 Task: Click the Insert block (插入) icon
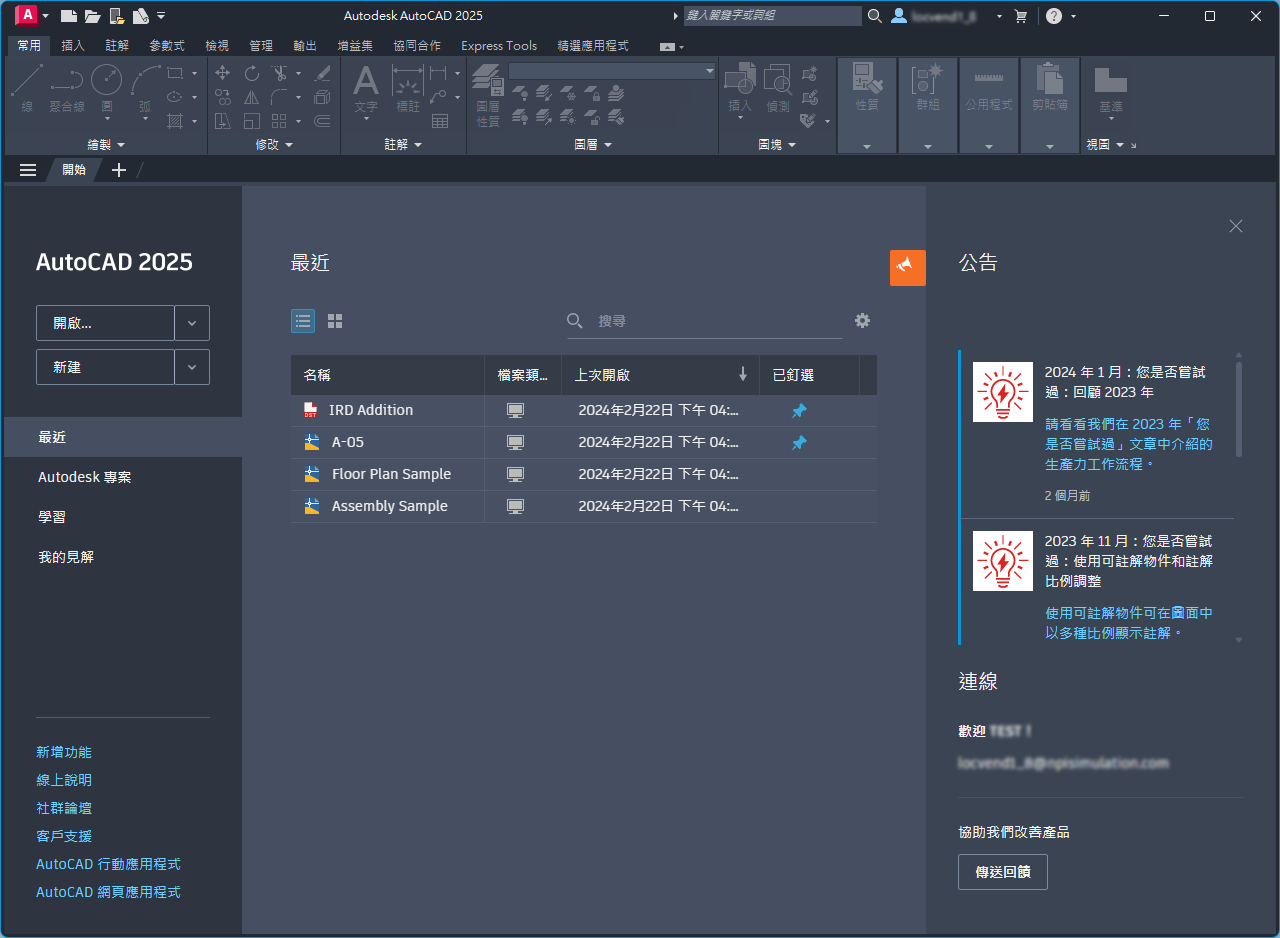point(739,89)
